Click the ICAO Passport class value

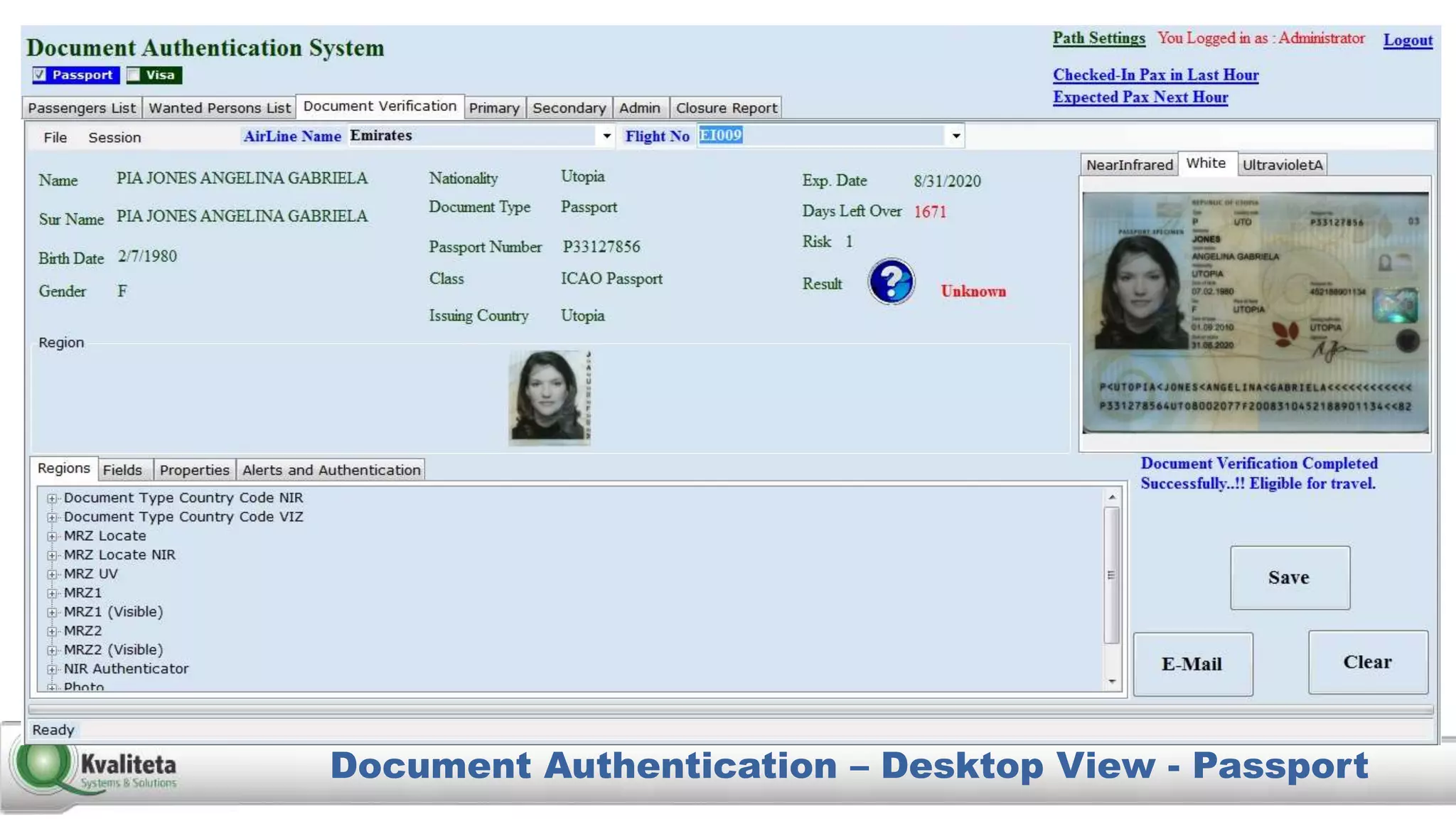click(x=611, y=279)
